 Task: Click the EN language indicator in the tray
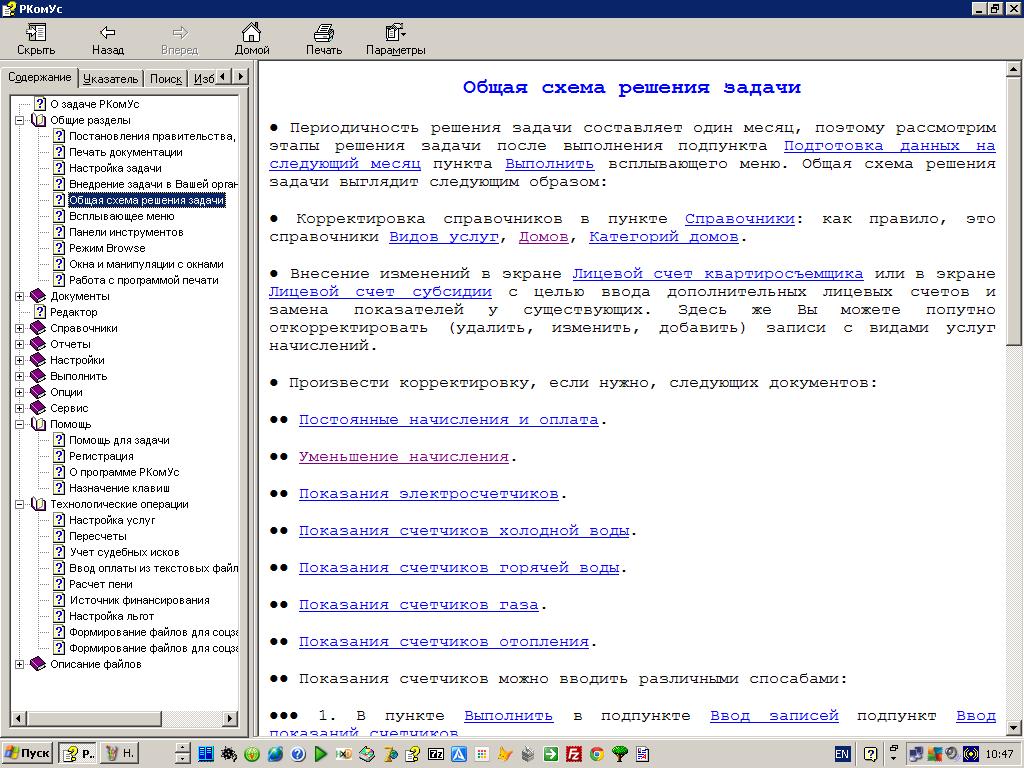pos(842,754)
